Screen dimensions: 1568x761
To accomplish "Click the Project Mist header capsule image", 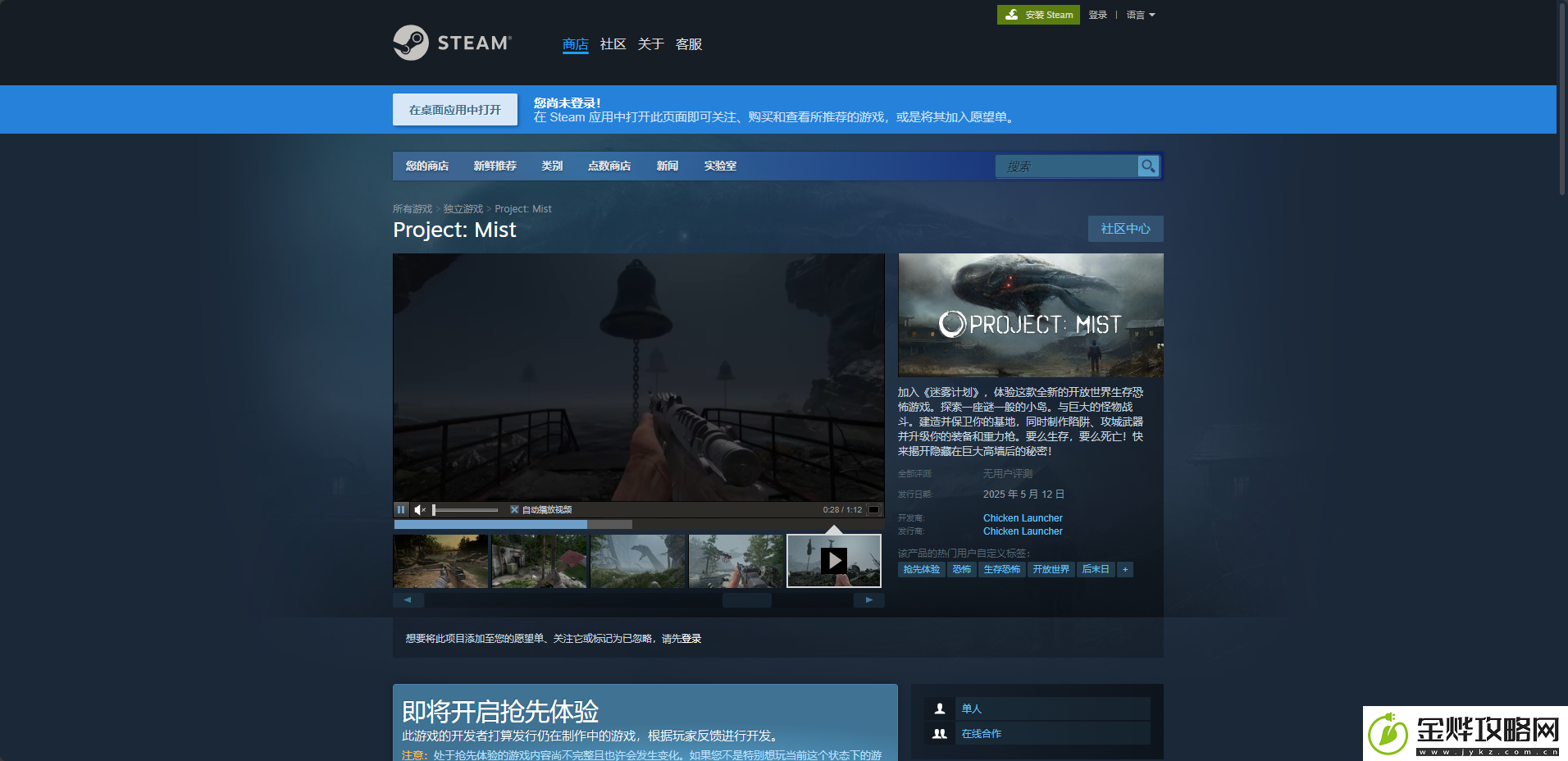I will (1031, 315).
